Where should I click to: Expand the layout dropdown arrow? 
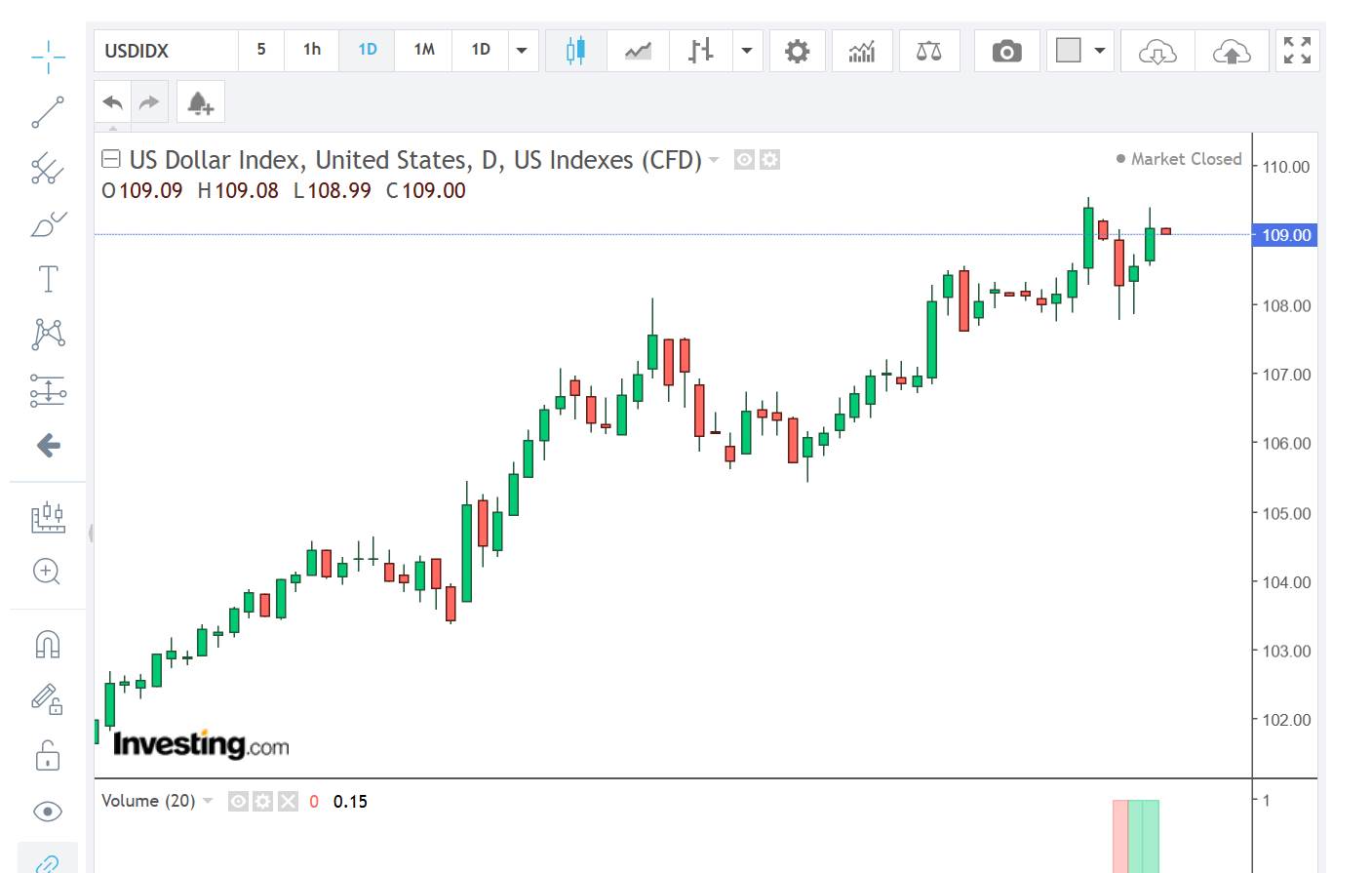pos(1100,50)
